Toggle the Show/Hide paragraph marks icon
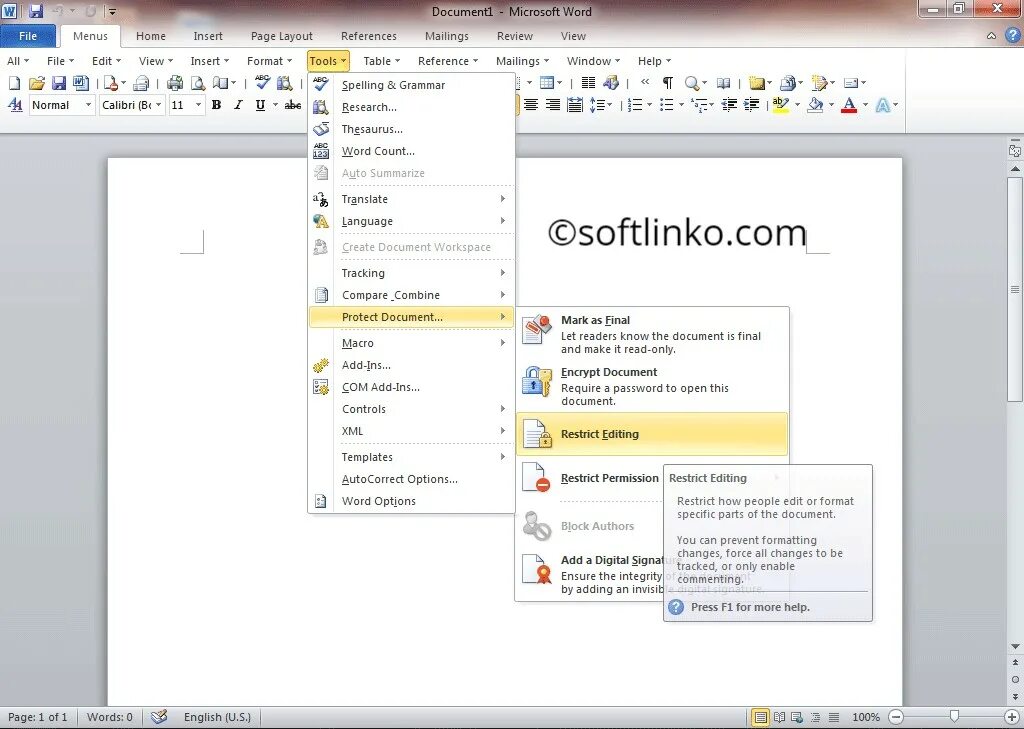This screenshot has height=729, width=1024. (x=667, y=83)
